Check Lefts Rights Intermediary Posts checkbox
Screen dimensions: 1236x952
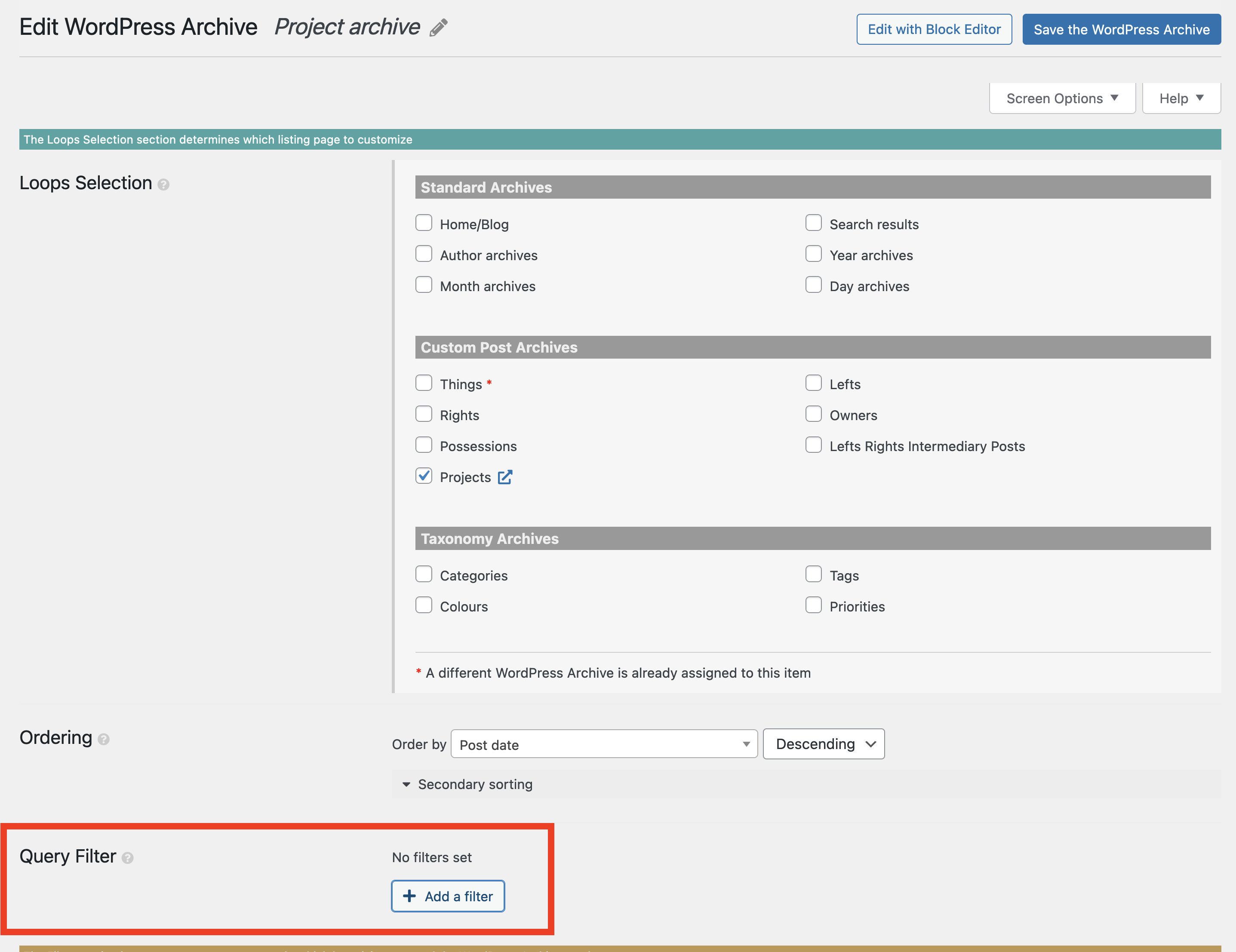813,445
